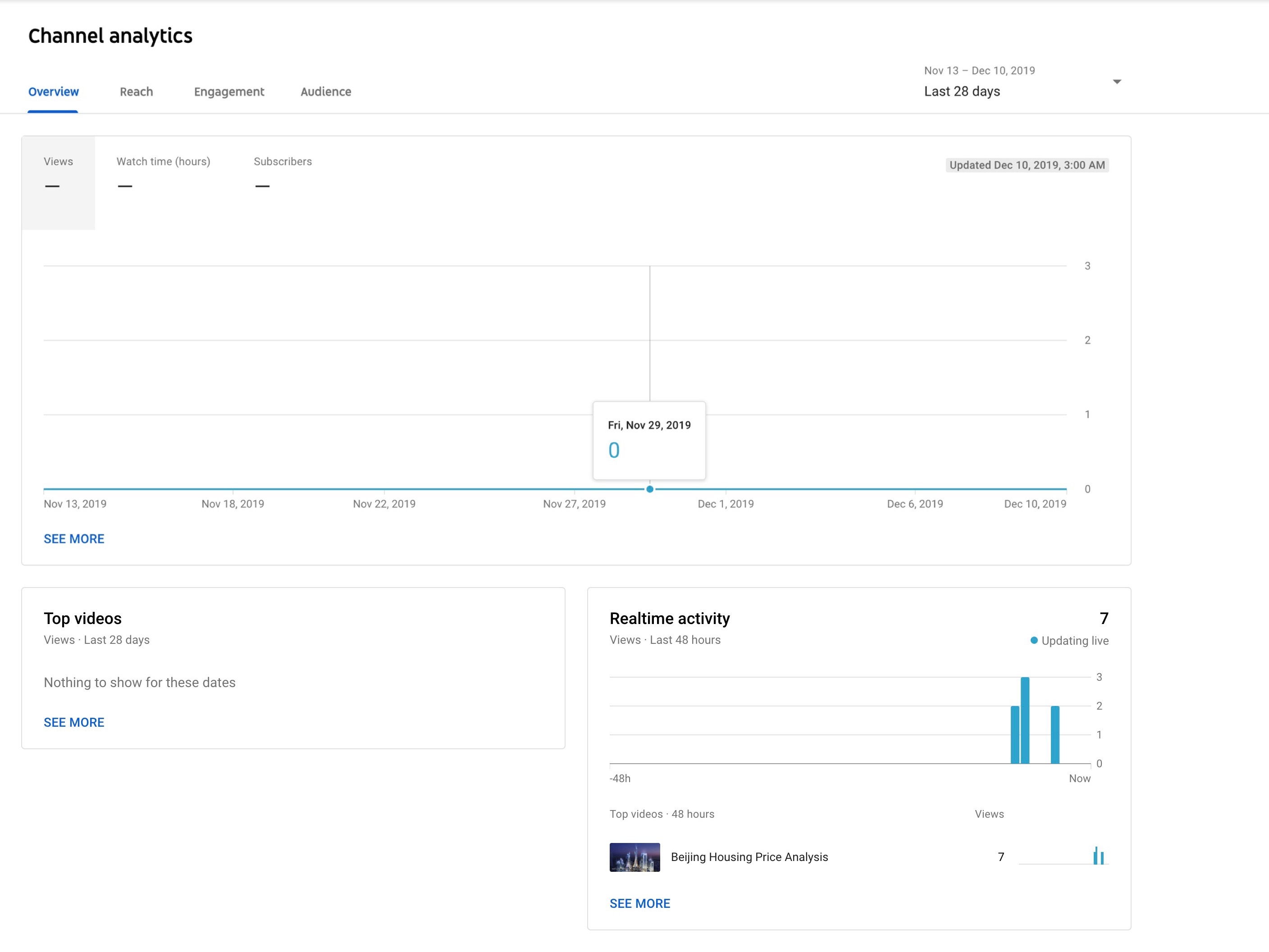
Task: Click the Updated Dec 10 timestamp badge
Action: 1026,165
